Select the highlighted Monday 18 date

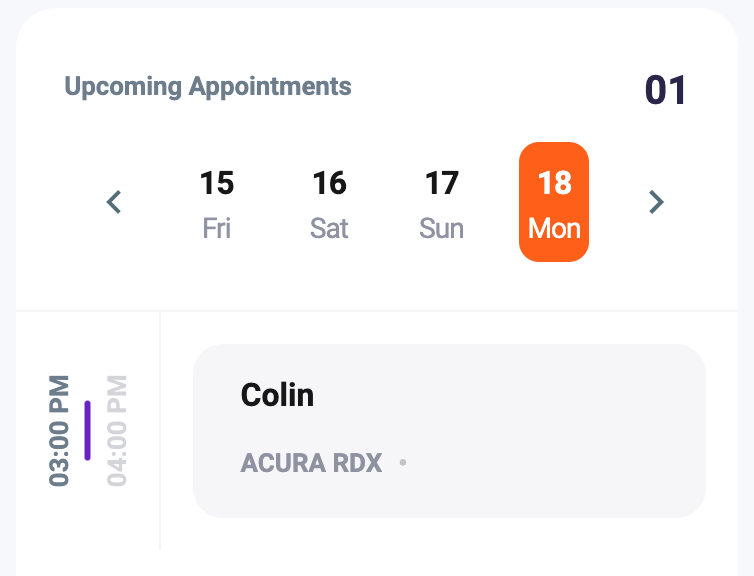click(554, 202)
